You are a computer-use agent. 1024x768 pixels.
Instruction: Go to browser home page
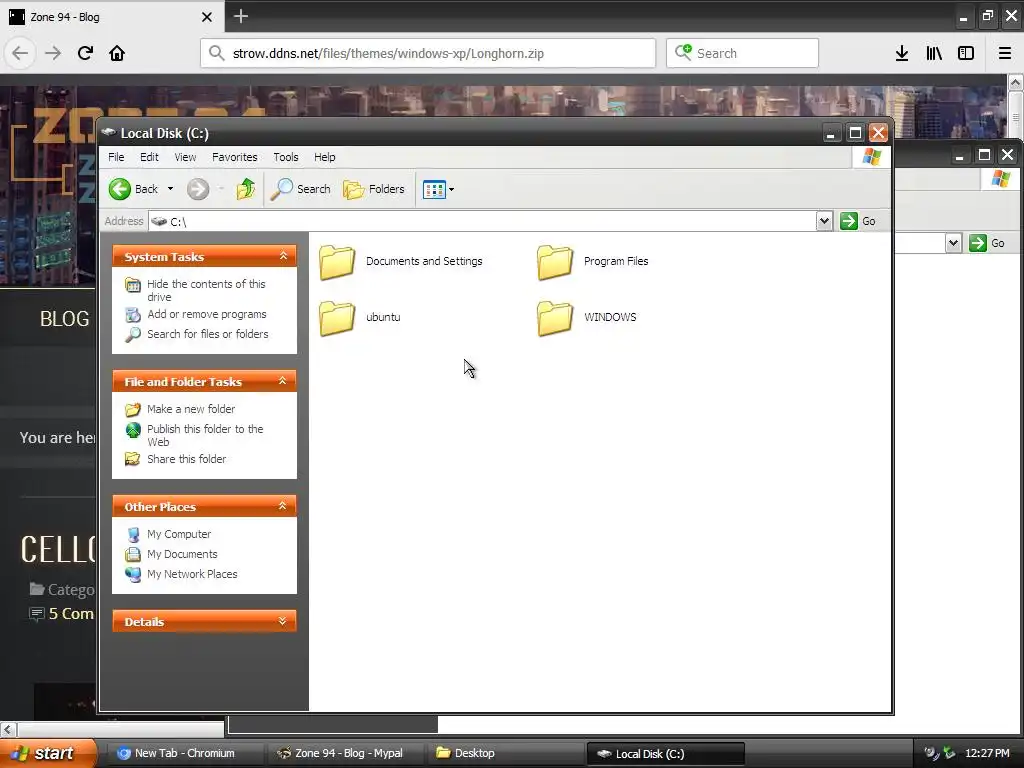point(117,54)
